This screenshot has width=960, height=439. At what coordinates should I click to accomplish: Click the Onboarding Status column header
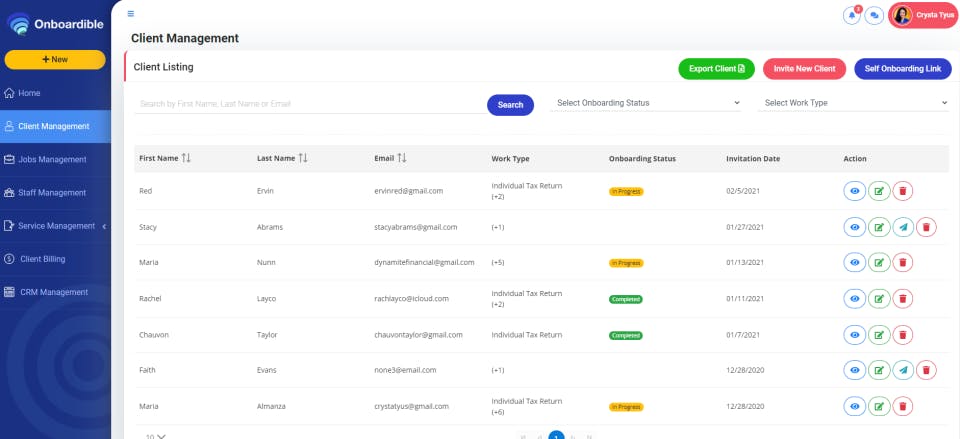[642, 159]
